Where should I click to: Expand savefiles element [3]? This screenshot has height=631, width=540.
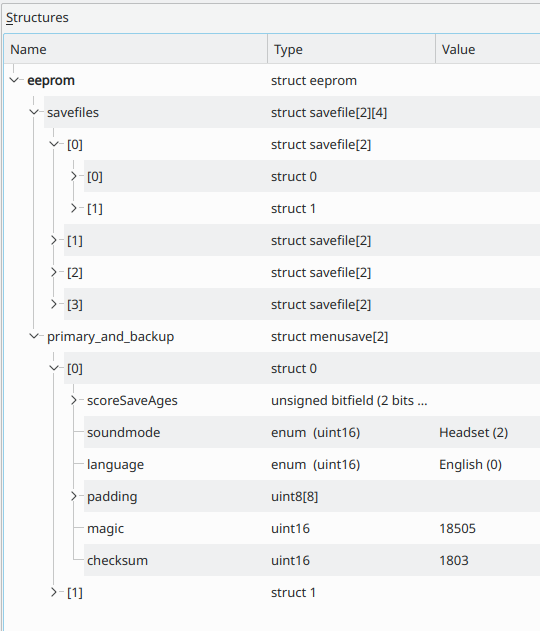(x=54, y=304)
